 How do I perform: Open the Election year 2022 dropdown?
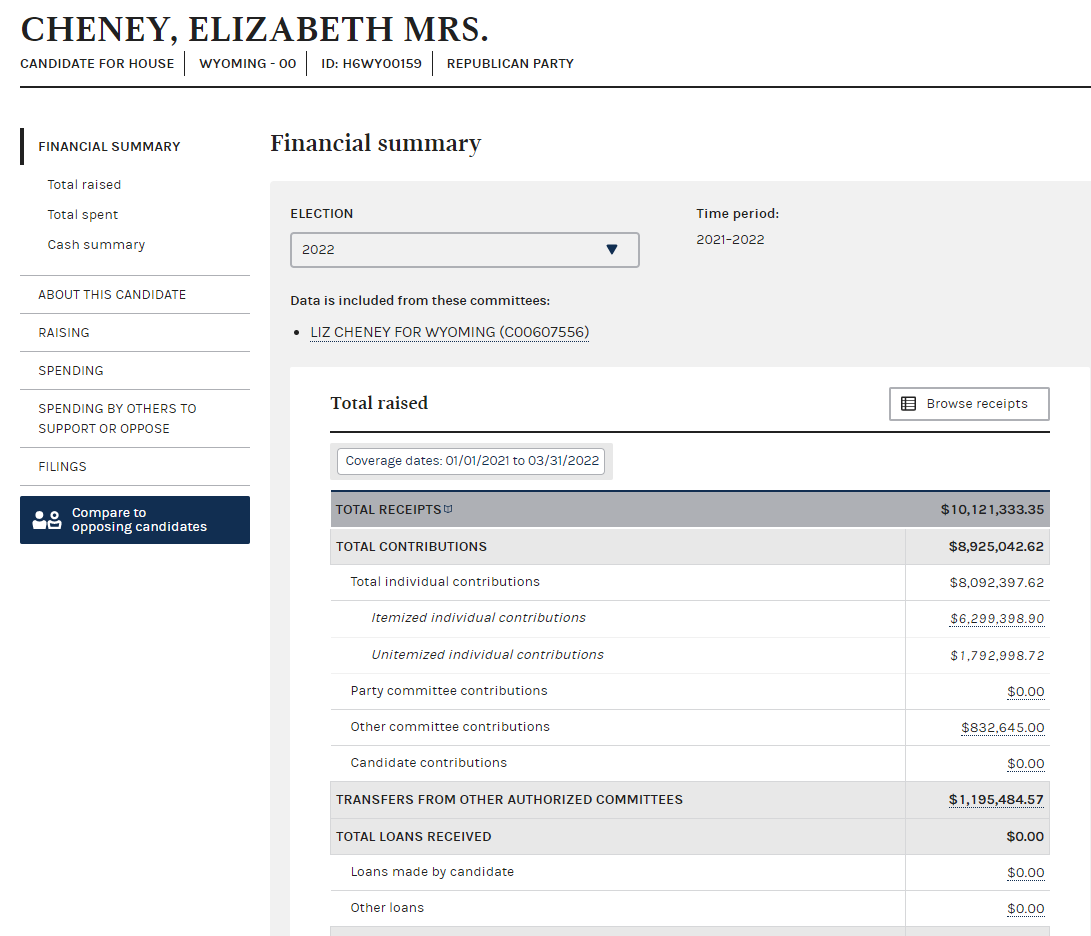tap(464, 250)
